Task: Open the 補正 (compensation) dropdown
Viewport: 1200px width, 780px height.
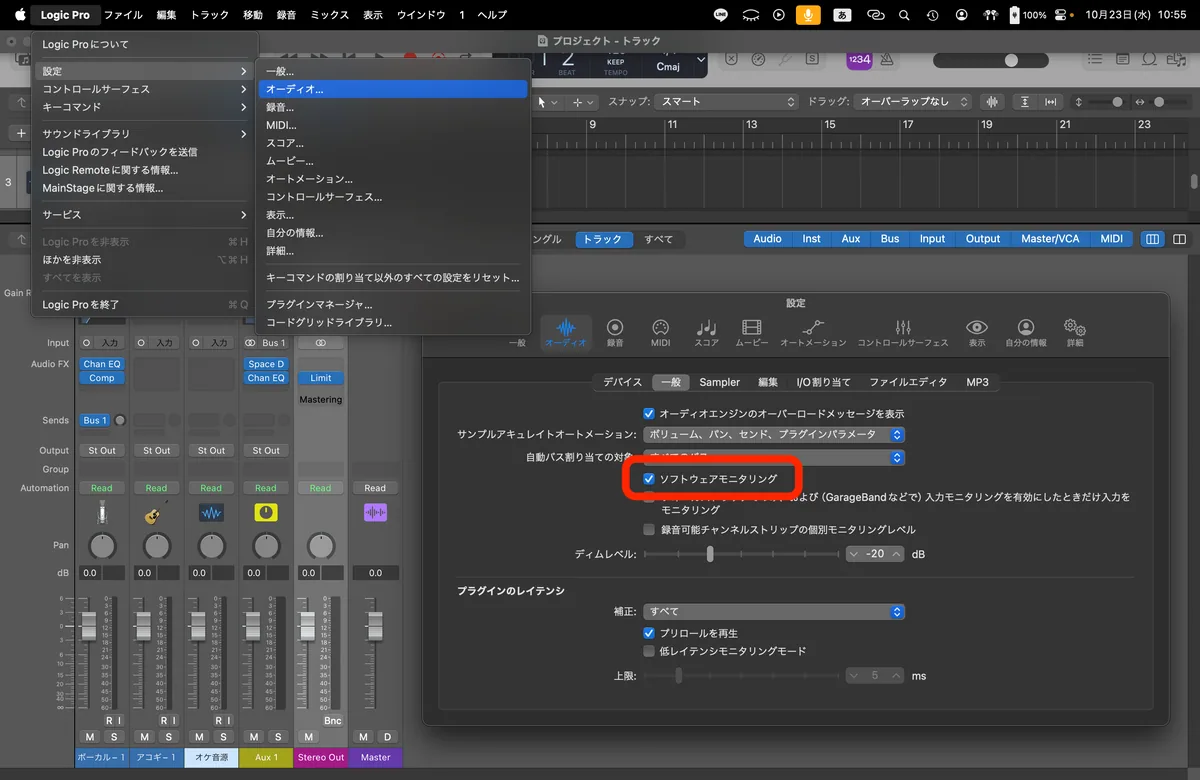Action: (774, 611)
